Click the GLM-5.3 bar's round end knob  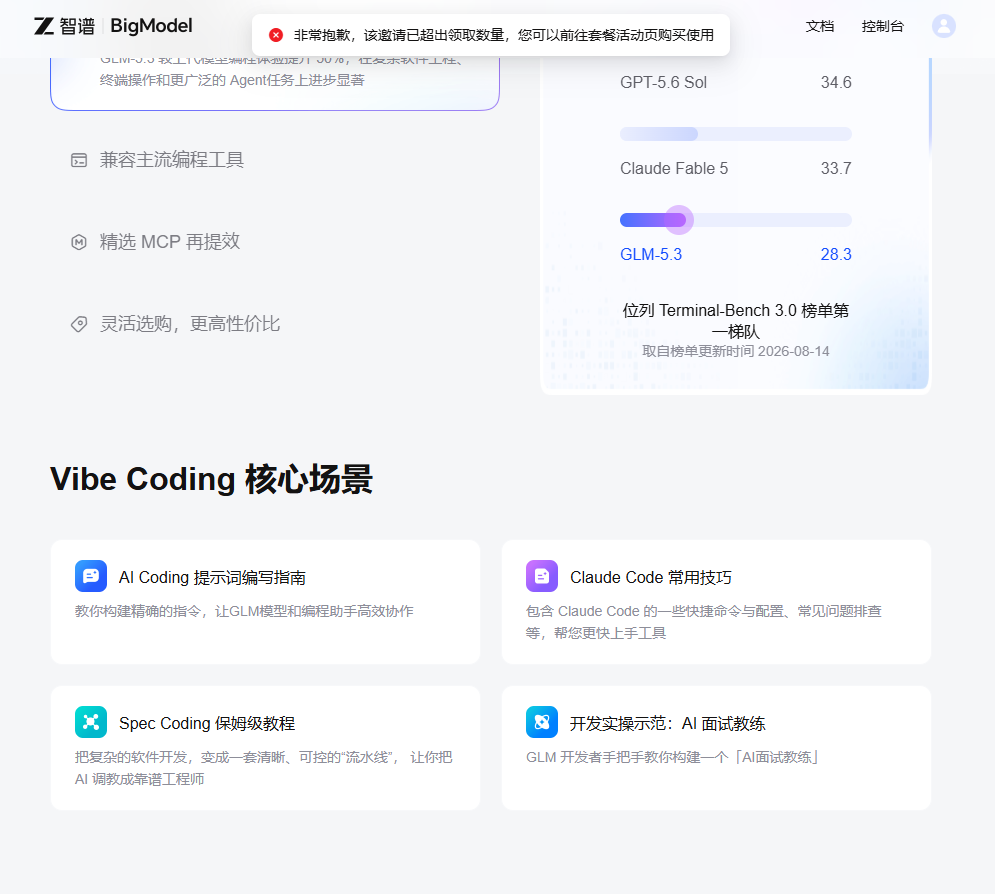tap(680, 220)
